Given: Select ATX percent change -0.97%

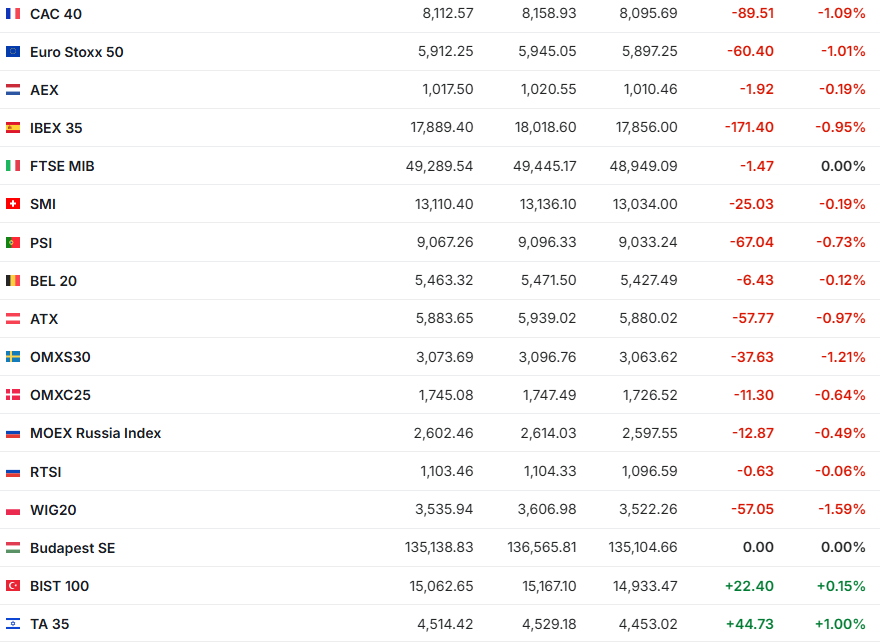Looking at the screenshot, I should [x=841, y=318].
